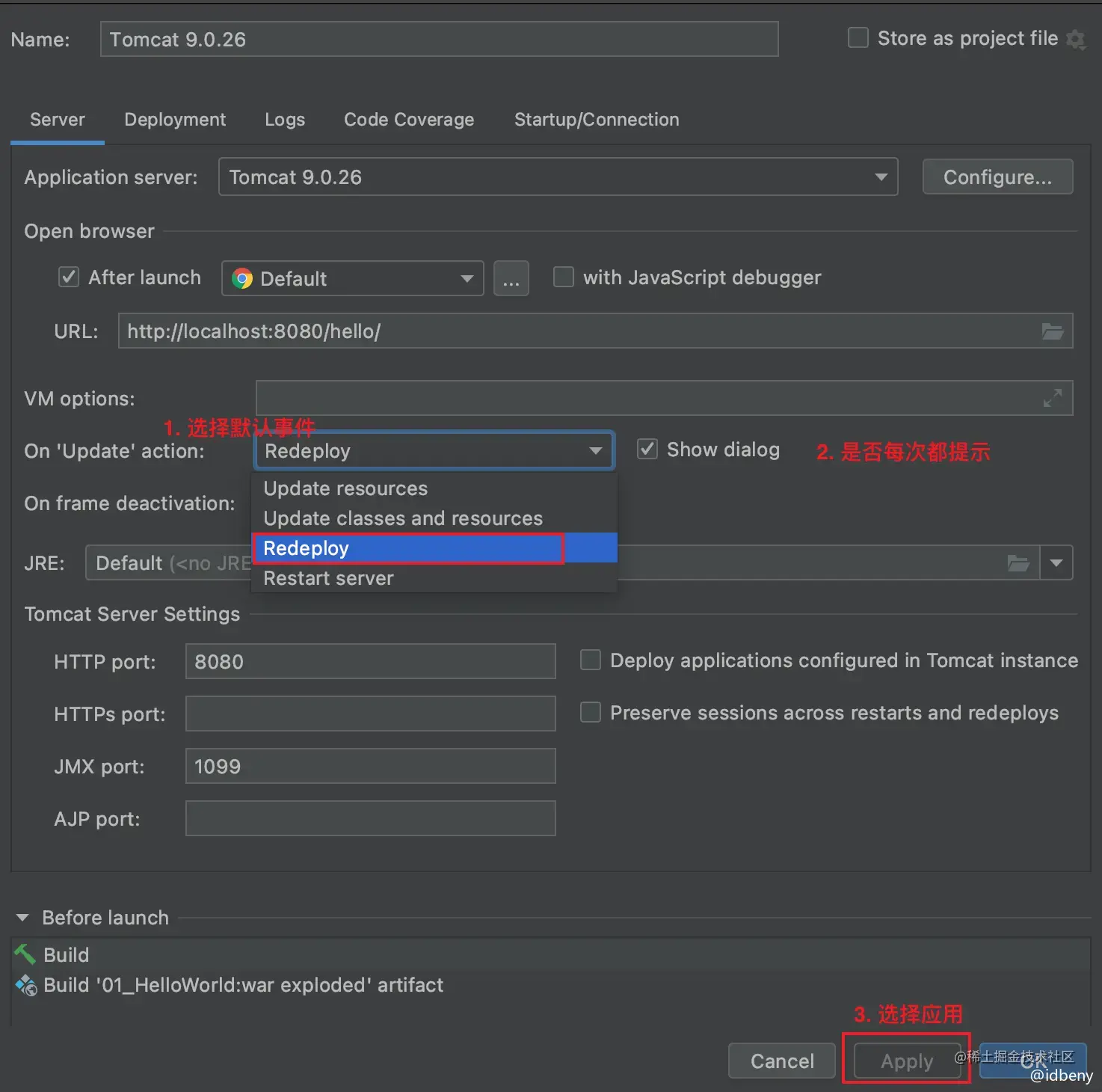Check Preserve sessions across restarts and redeploys
Image resolution: width=1102 pixels, height=1092 pixels.
[x=591, y=712]
